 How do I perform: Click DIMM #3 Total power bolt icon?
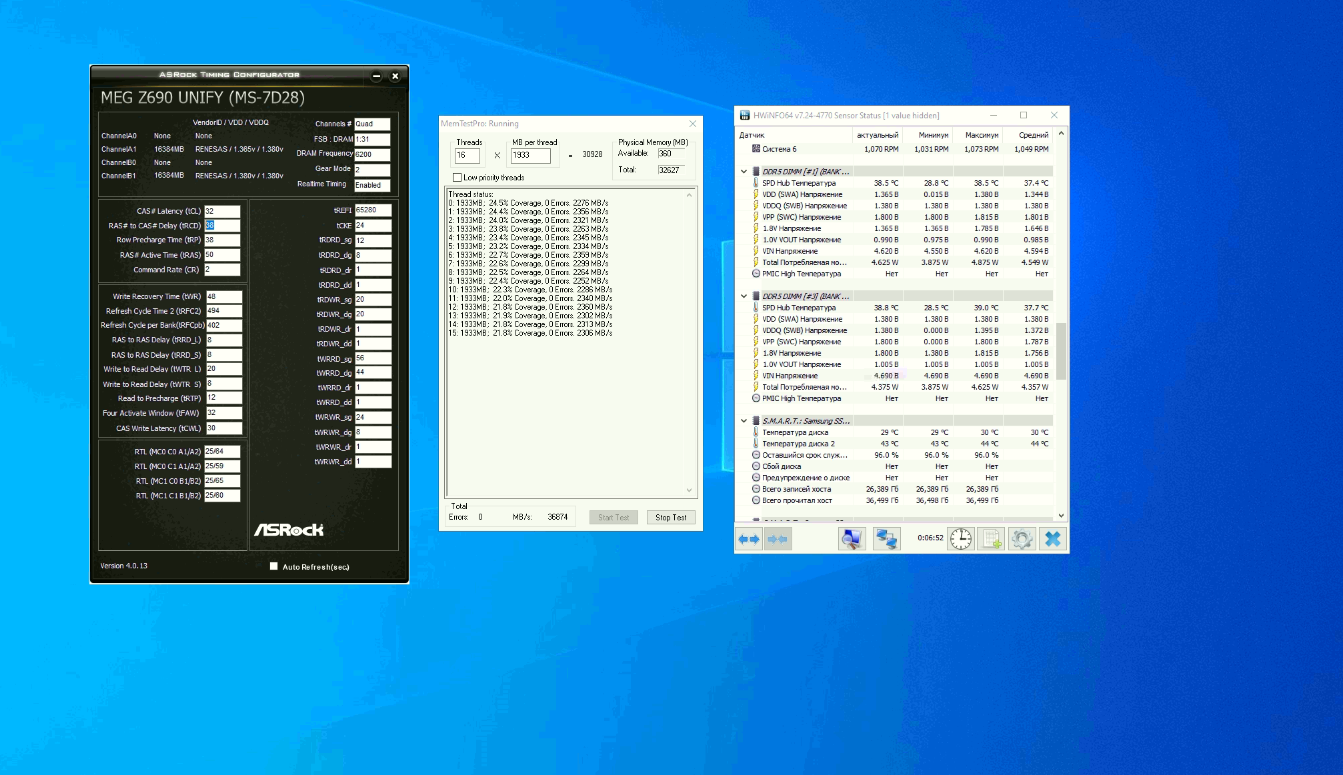(x=755, y=387)
